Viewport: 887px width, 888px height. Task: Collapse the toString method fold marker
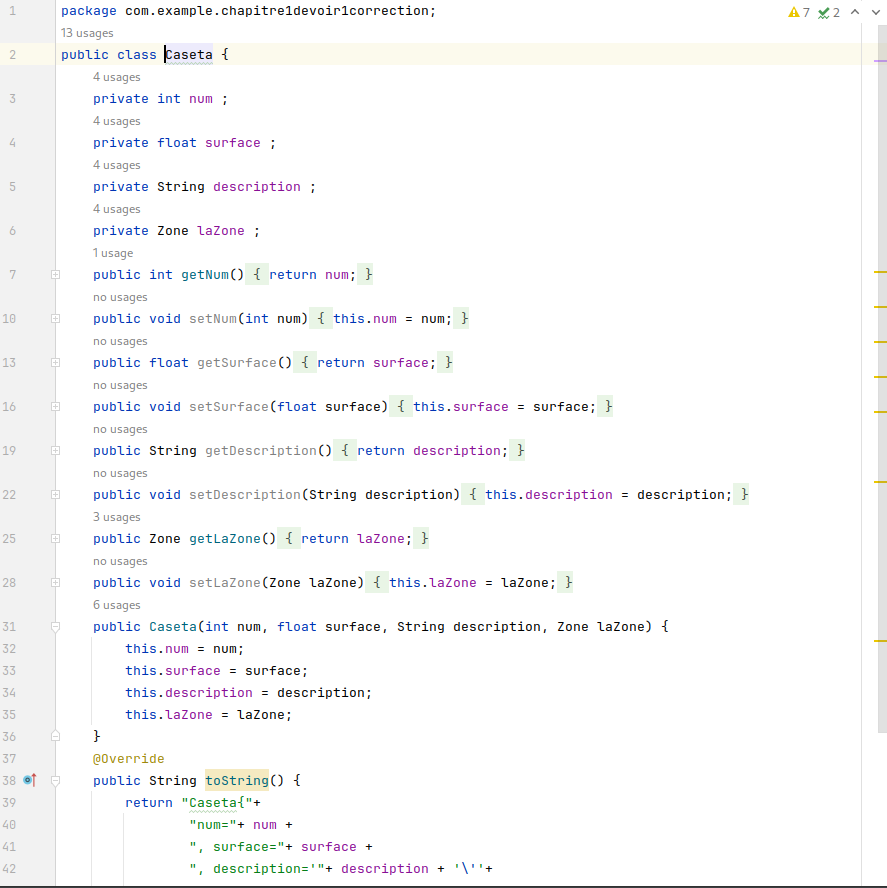pos(56,781)
